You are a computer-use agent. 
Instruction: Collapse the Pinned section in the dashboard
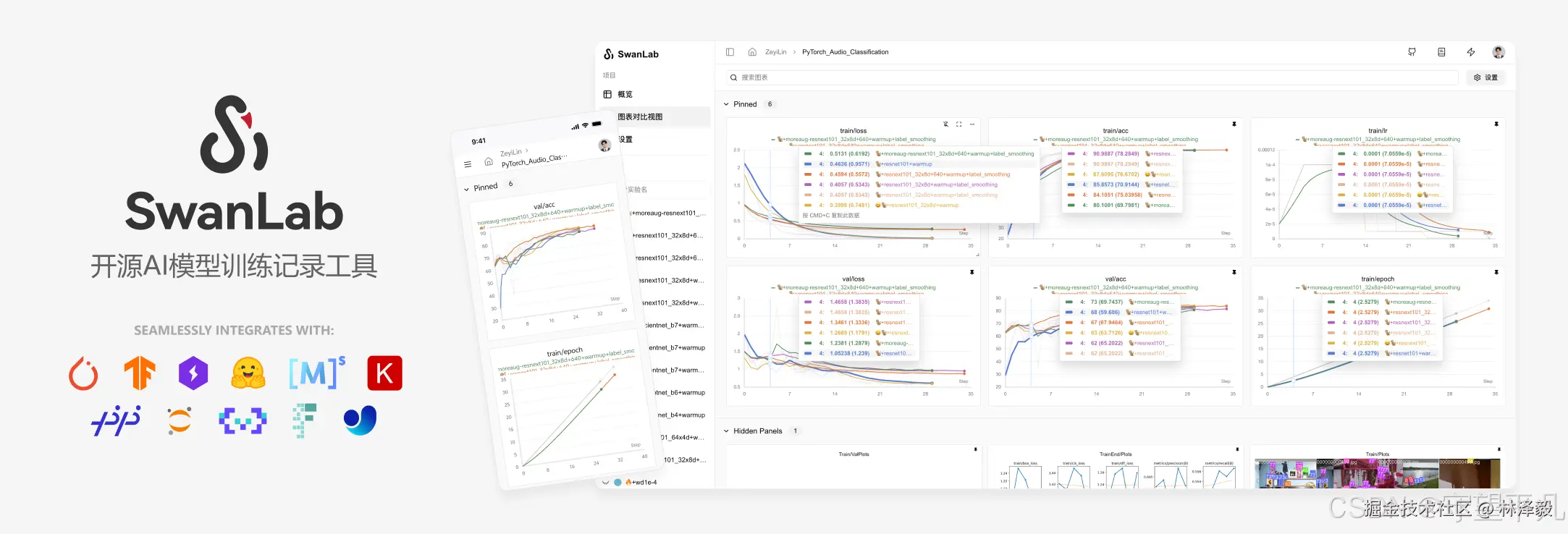coord(726,104)
